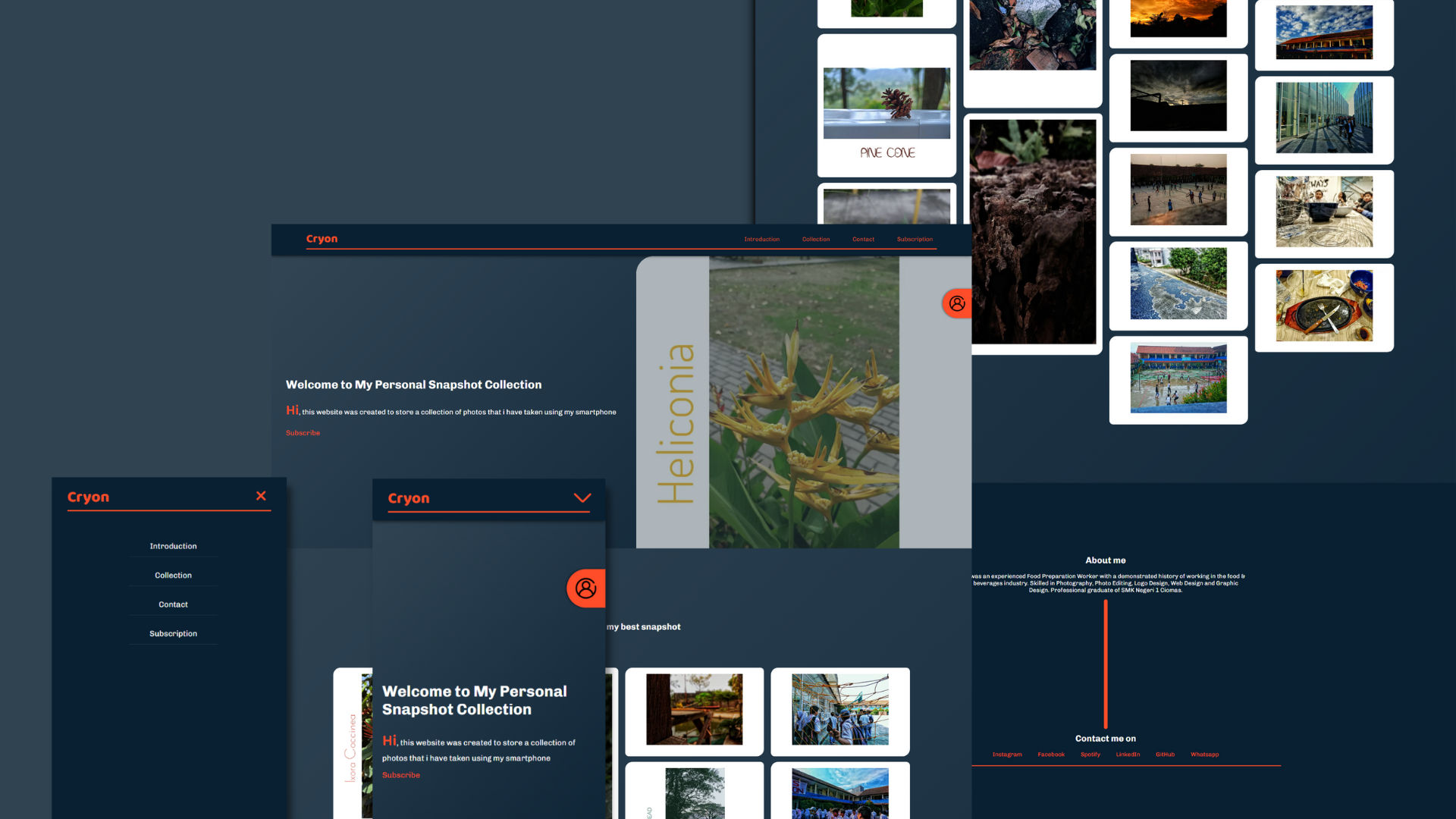Open the Pine Cone photo thumbnail

point(886,104)
